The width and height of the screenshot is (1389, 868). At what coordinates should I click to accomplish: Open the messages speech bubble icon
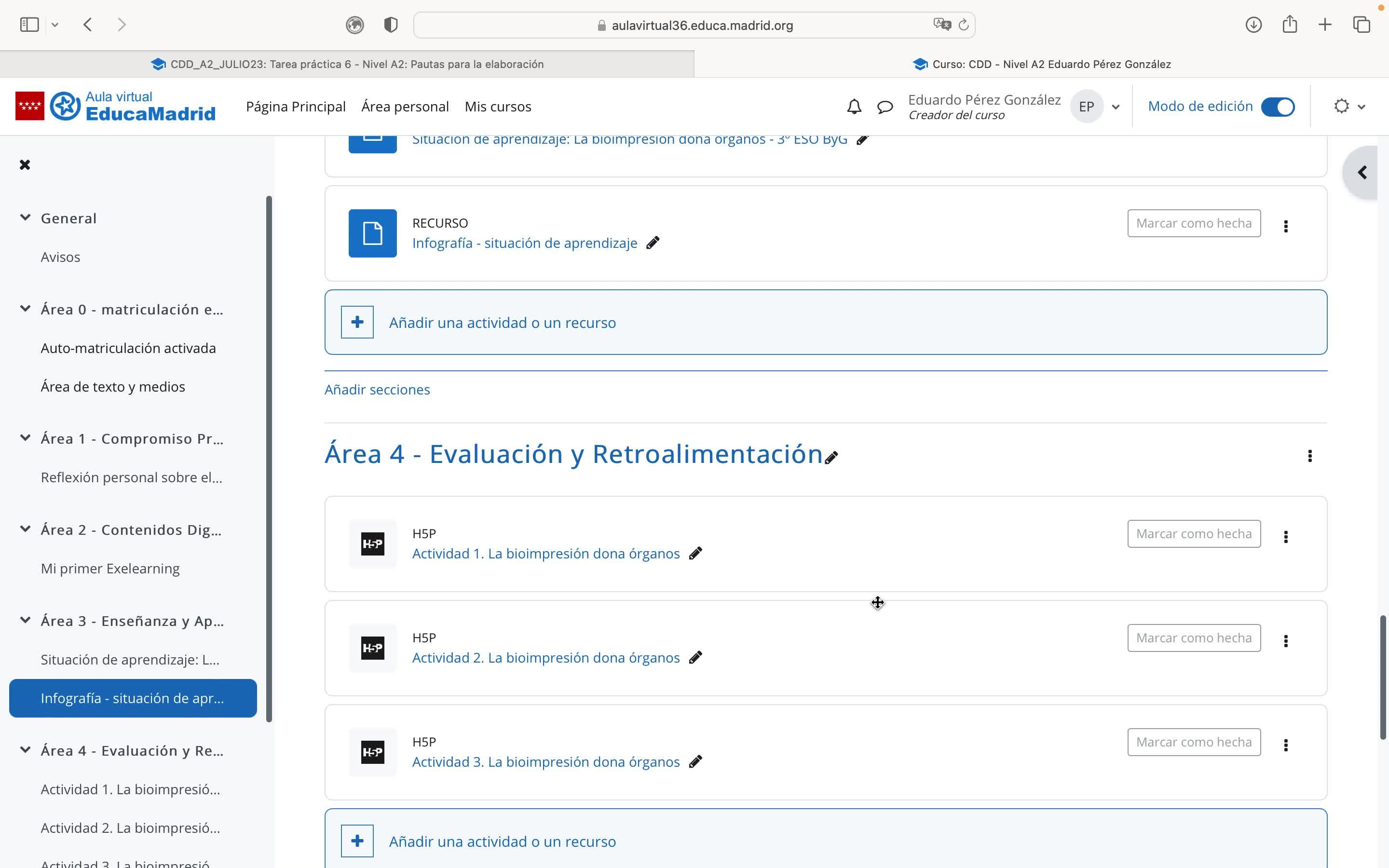(x=885, y=107)
